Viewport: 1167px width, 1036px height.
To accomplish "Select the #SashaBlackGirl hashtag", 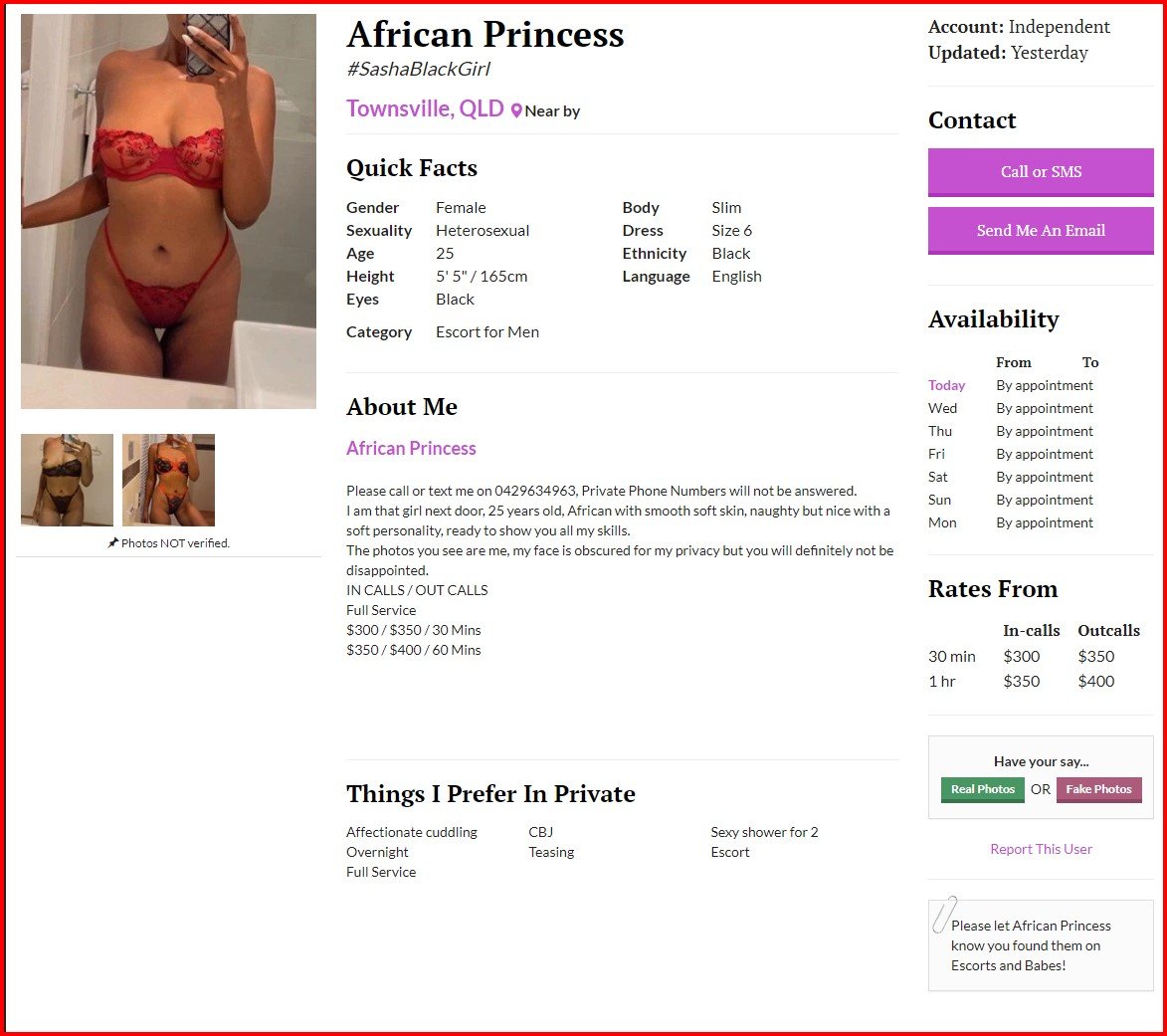I will 418,70.
